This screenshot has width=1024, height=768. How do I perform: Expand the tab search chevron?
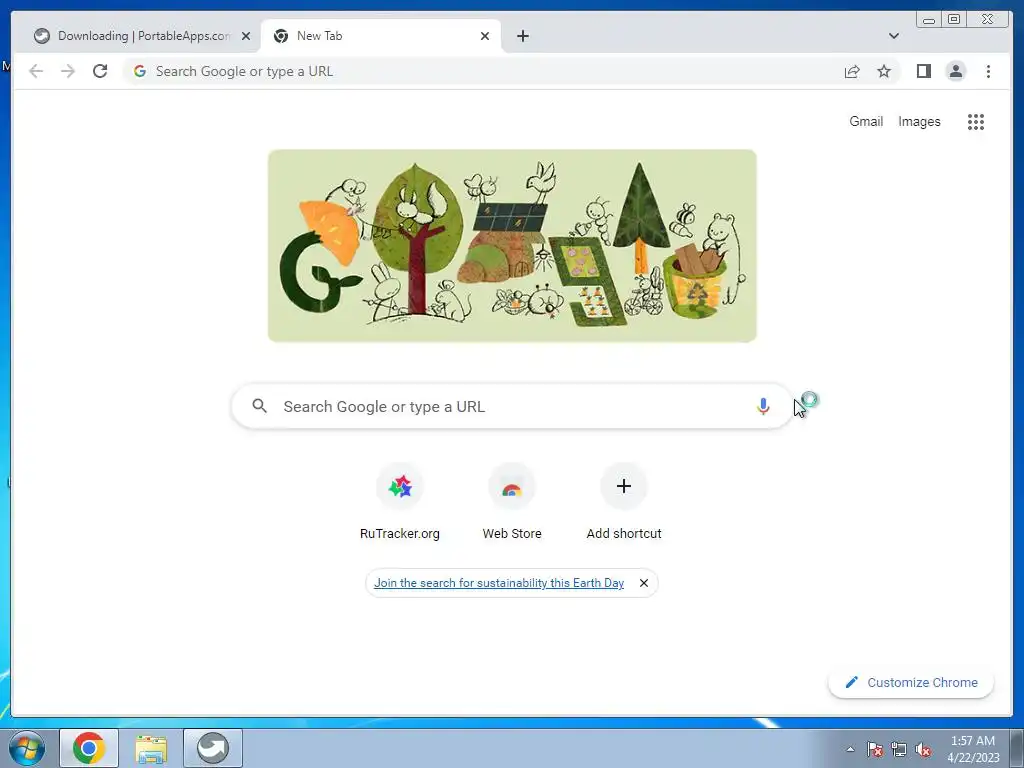[x=893, y=36]
